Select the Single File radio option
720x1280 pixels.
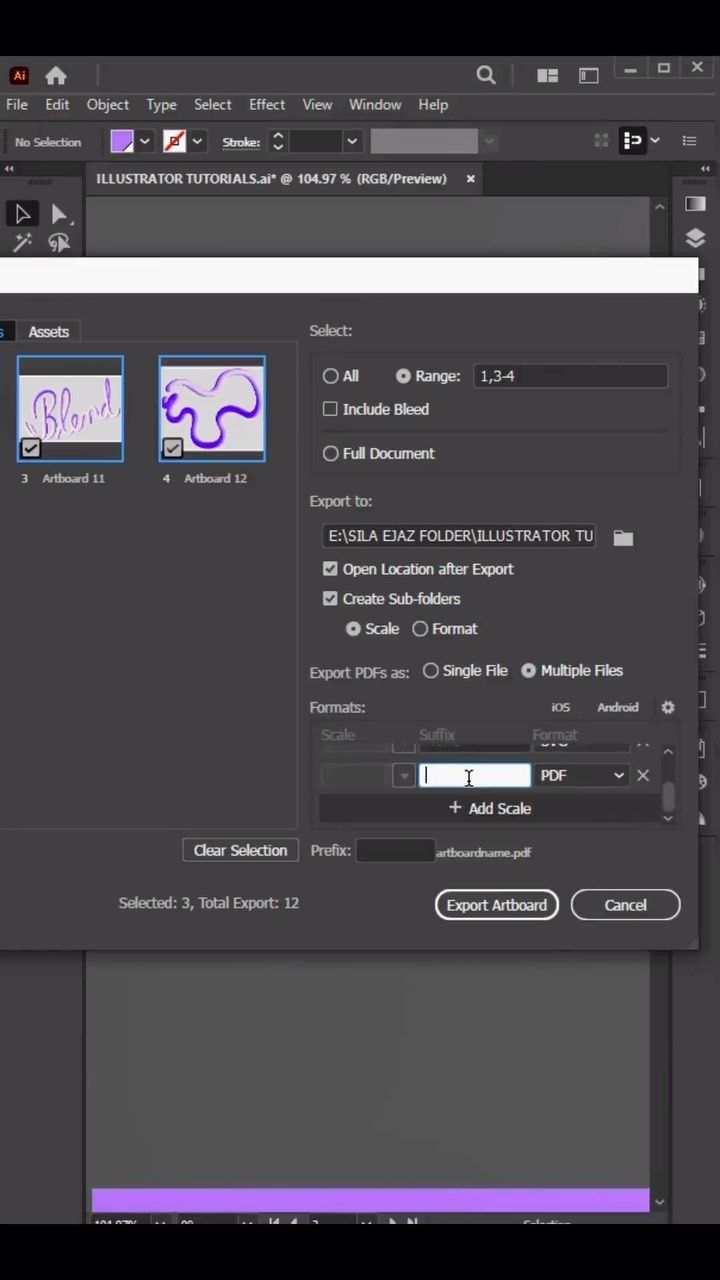pos(431,671)
